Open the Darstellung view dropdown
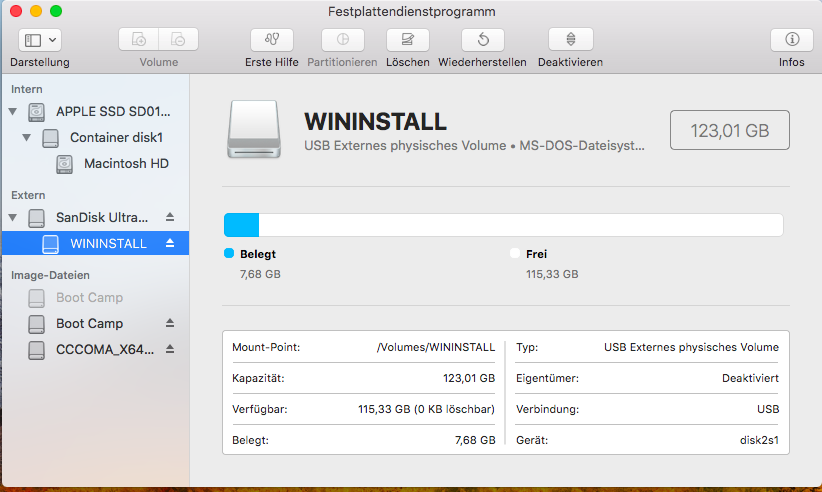822x492 pixels. 40,40
